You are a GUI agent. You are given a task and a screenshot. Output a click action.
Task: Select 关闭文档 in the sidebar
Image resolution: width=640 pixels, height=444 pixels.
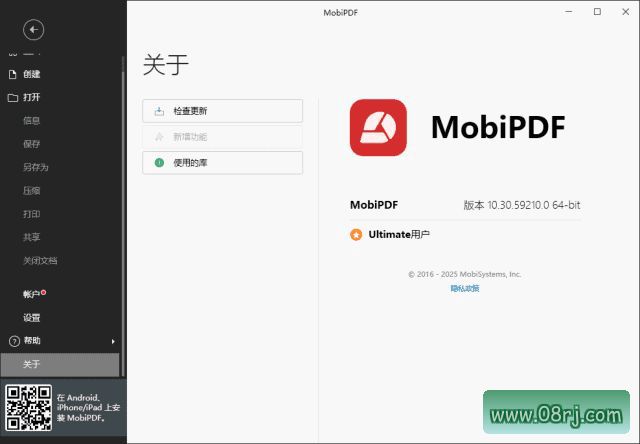[40, 260]
